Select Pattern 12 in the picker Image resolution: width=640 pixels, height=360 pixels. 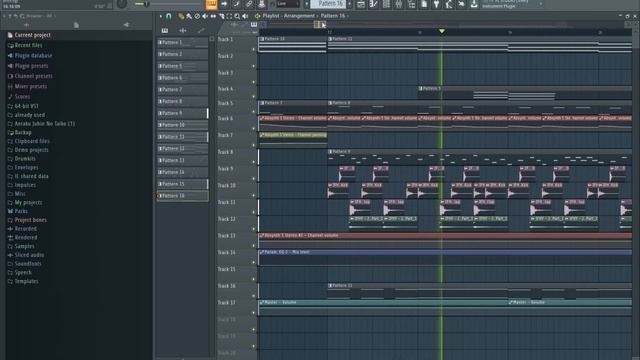click(182, 149)
